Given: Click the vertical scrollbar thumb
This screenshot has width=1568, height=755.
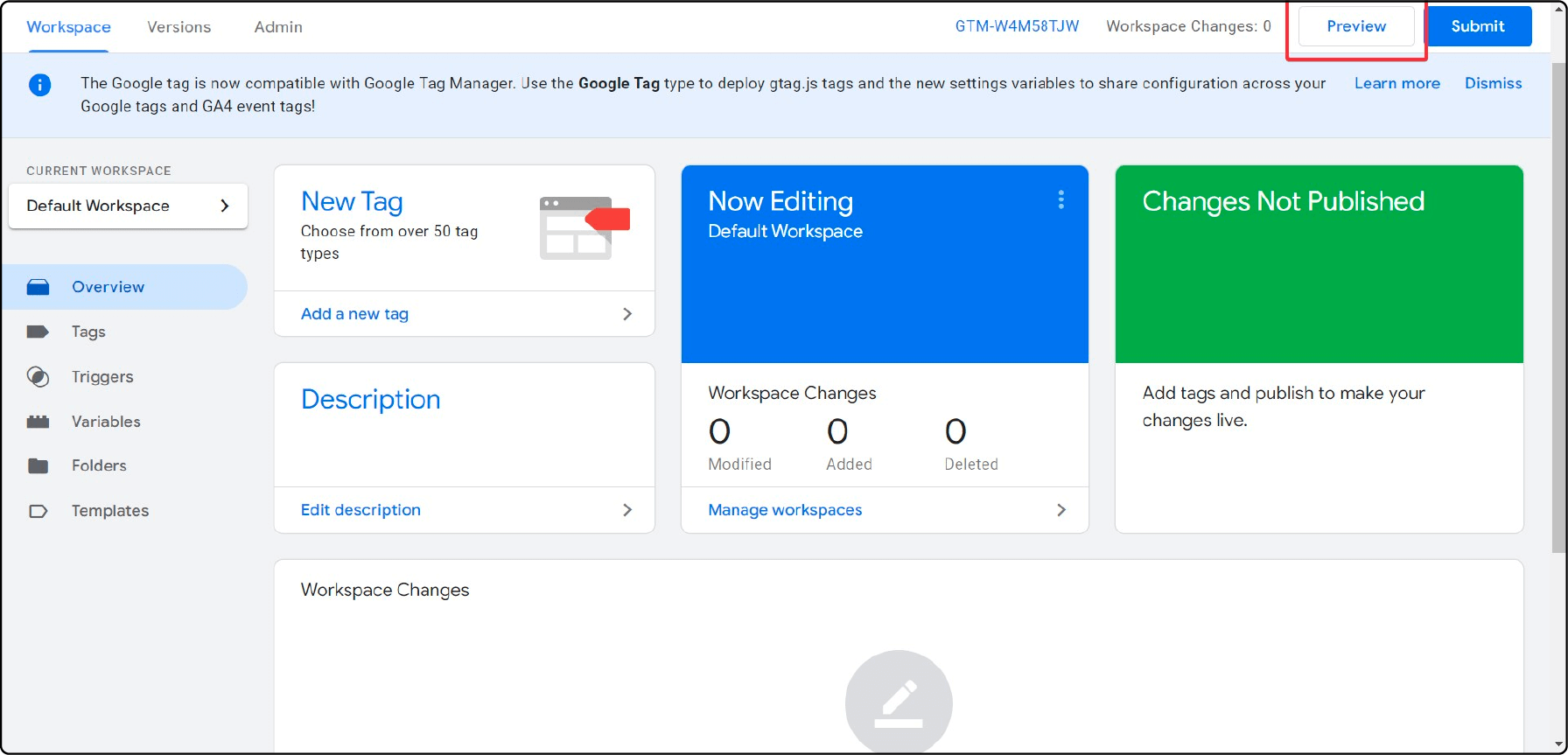Looking at the screenshot, I should pyautogui.click(x=1559, y=306).
